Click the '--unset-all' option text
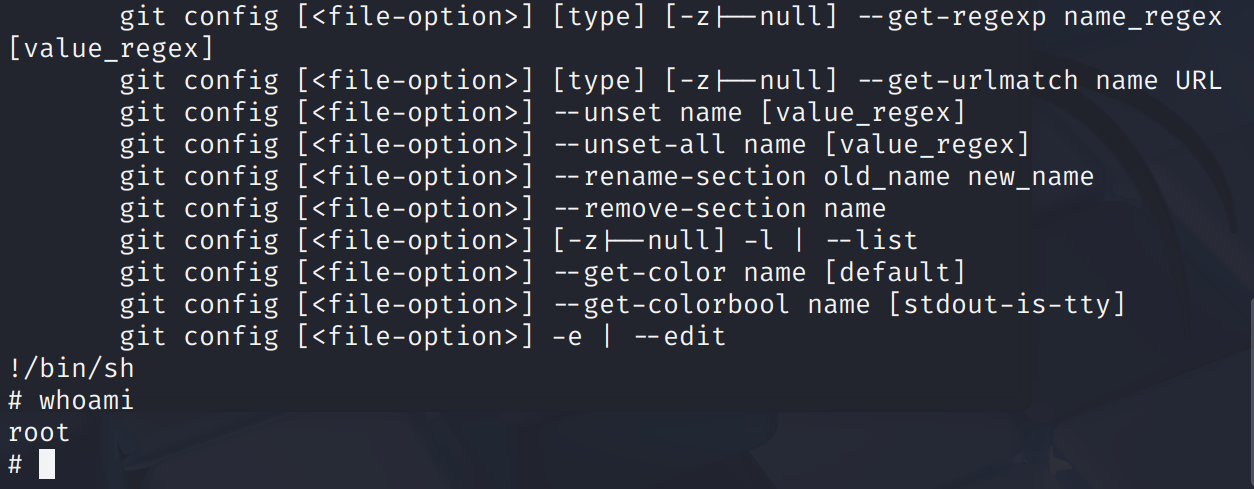 coord(639,145)
